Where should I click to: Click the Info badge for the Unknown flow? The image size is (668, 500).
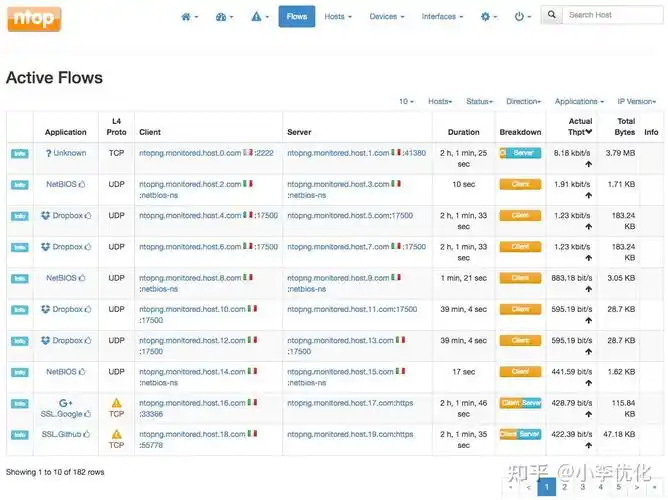(19, 154)
